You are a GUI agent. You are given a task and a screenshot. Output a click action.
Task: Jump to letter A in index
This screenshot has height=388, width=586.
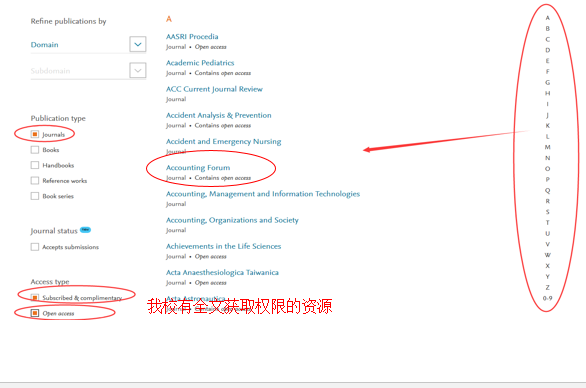click(x=548, y=18)
